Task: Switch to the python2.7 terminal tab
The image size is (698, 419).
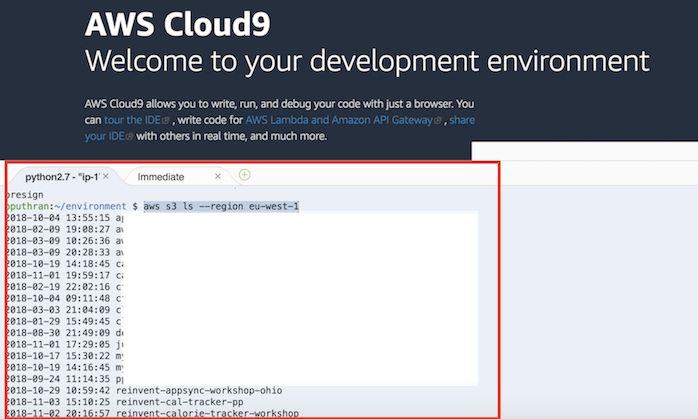Action: pos(62,177)
